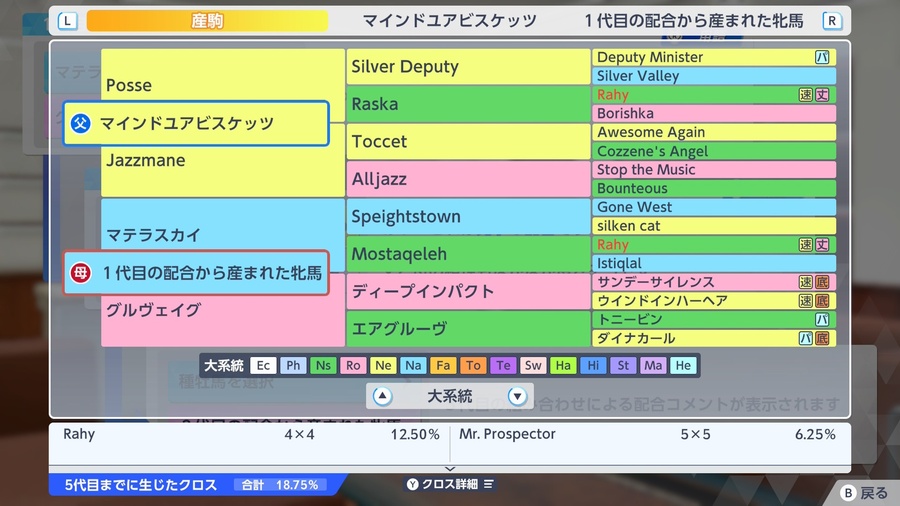This screenshot has width=900, height=506.
Task: Click the 速 badge on ウインドインハーヘア
Action: (806, 301)
